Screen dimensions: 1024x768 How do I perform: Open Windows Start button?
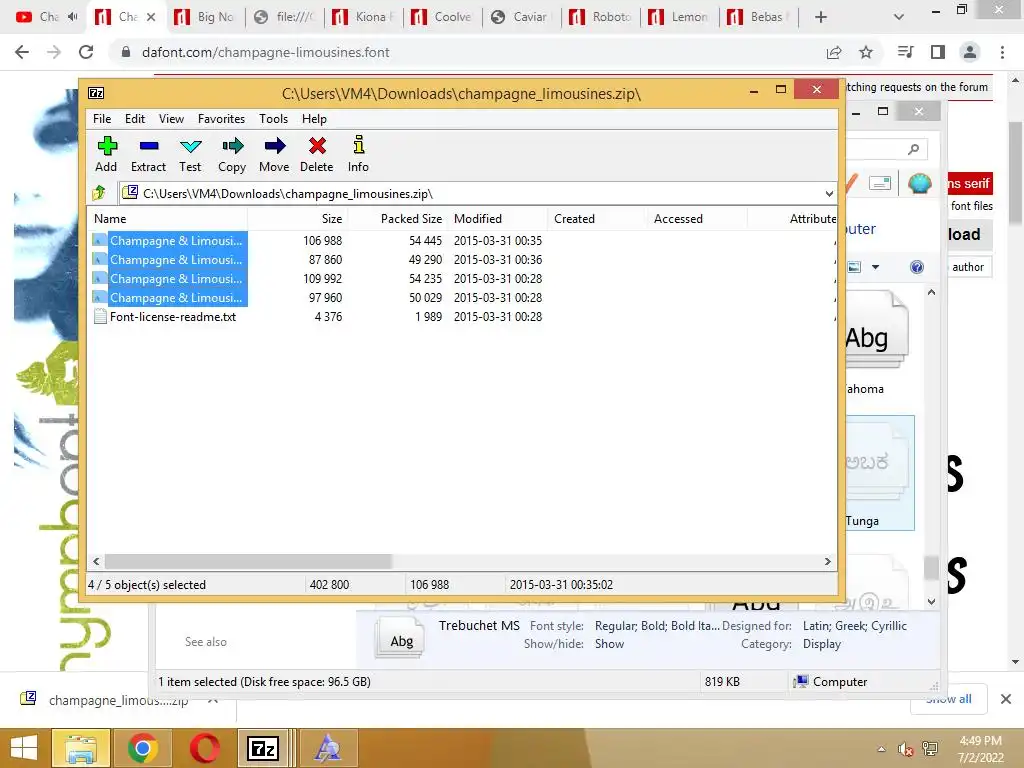coord(24,748)
